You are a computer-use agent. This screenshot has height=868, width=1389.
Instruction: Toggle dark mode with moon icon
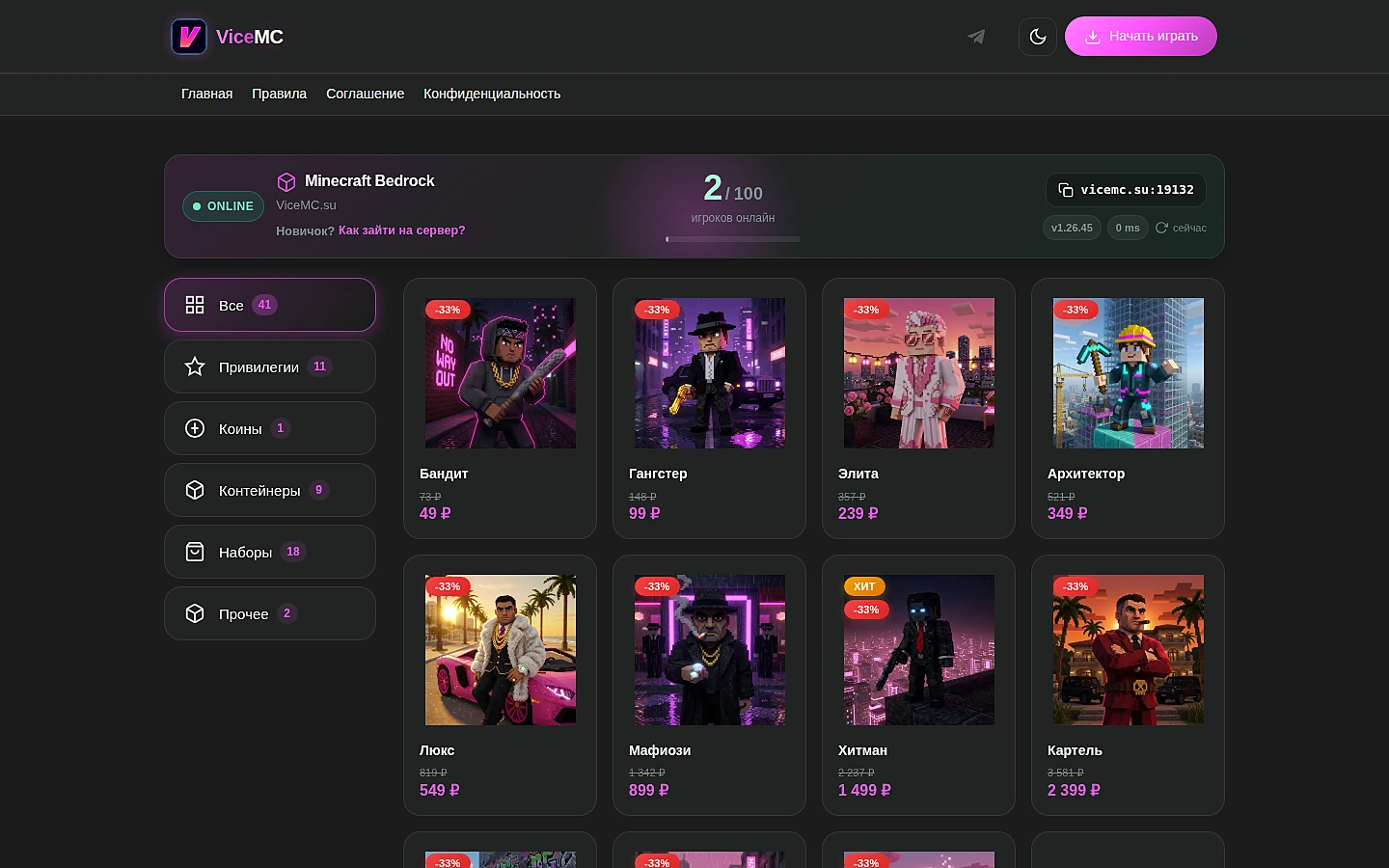click(1038, 37)
